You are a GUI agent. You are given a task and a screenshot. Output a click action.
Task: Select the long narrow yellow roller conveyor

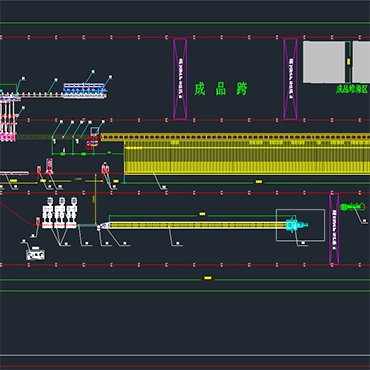click(x=197, y=225)
